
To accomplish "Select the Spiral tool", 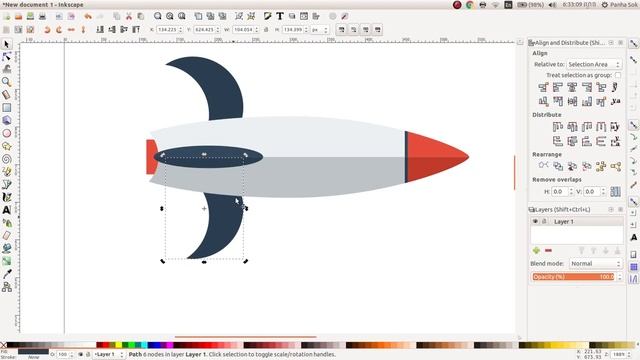I will [x=7, y=159].
